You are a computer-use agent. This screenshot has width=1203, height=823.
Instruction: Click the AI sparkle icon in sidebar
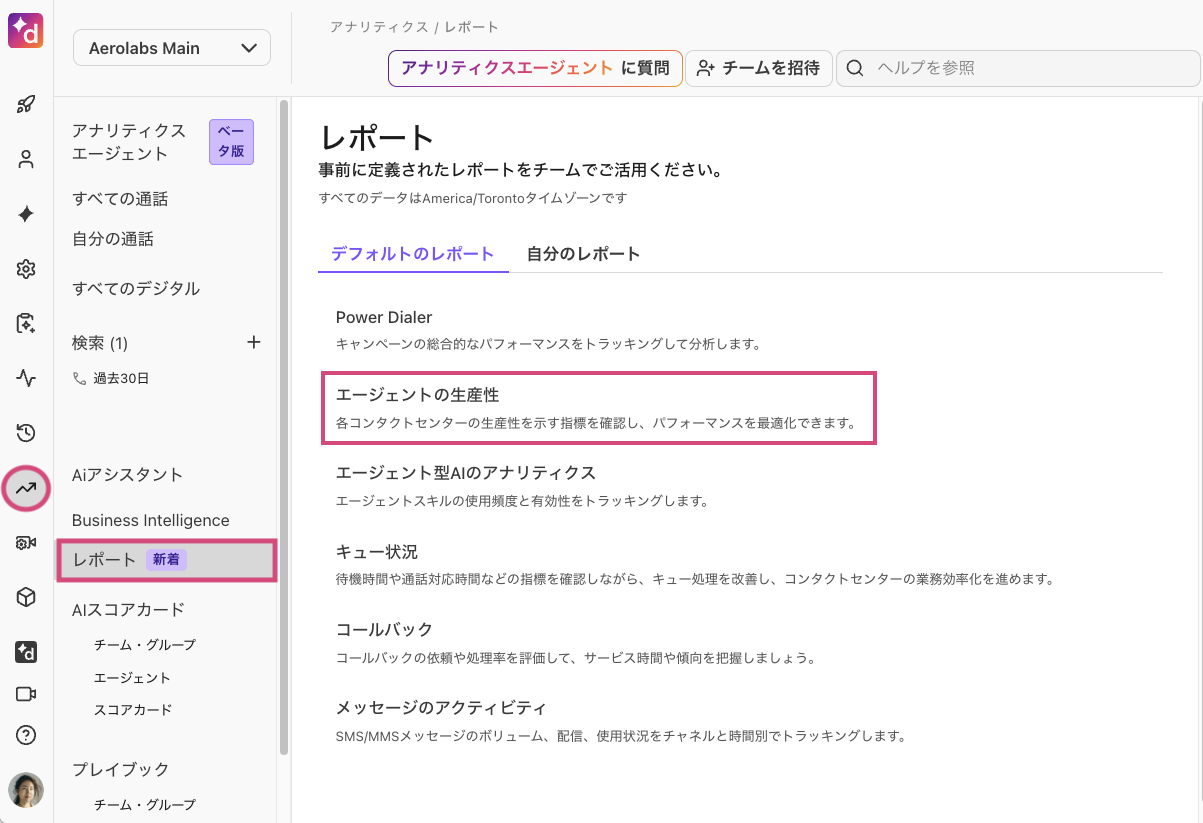point(26,214)
